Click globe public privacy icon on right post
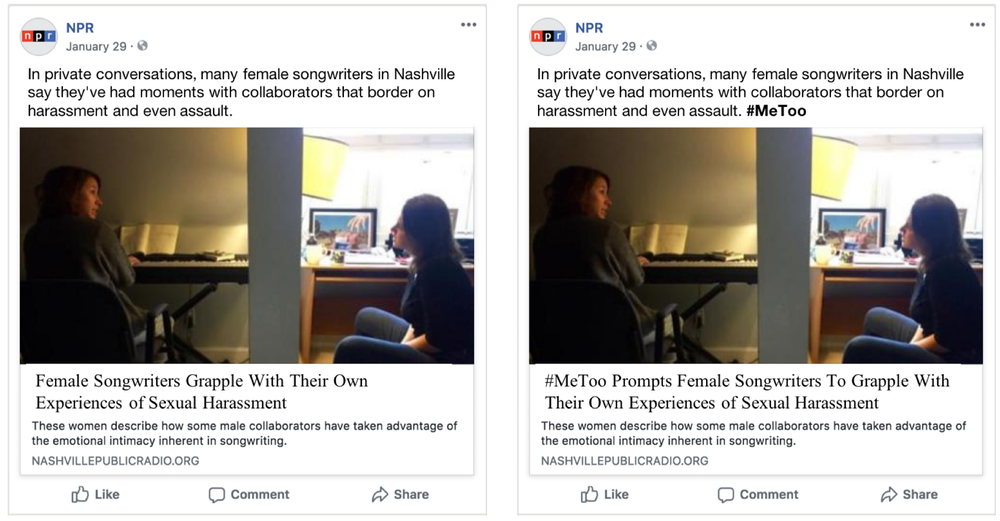 [651, 46]
